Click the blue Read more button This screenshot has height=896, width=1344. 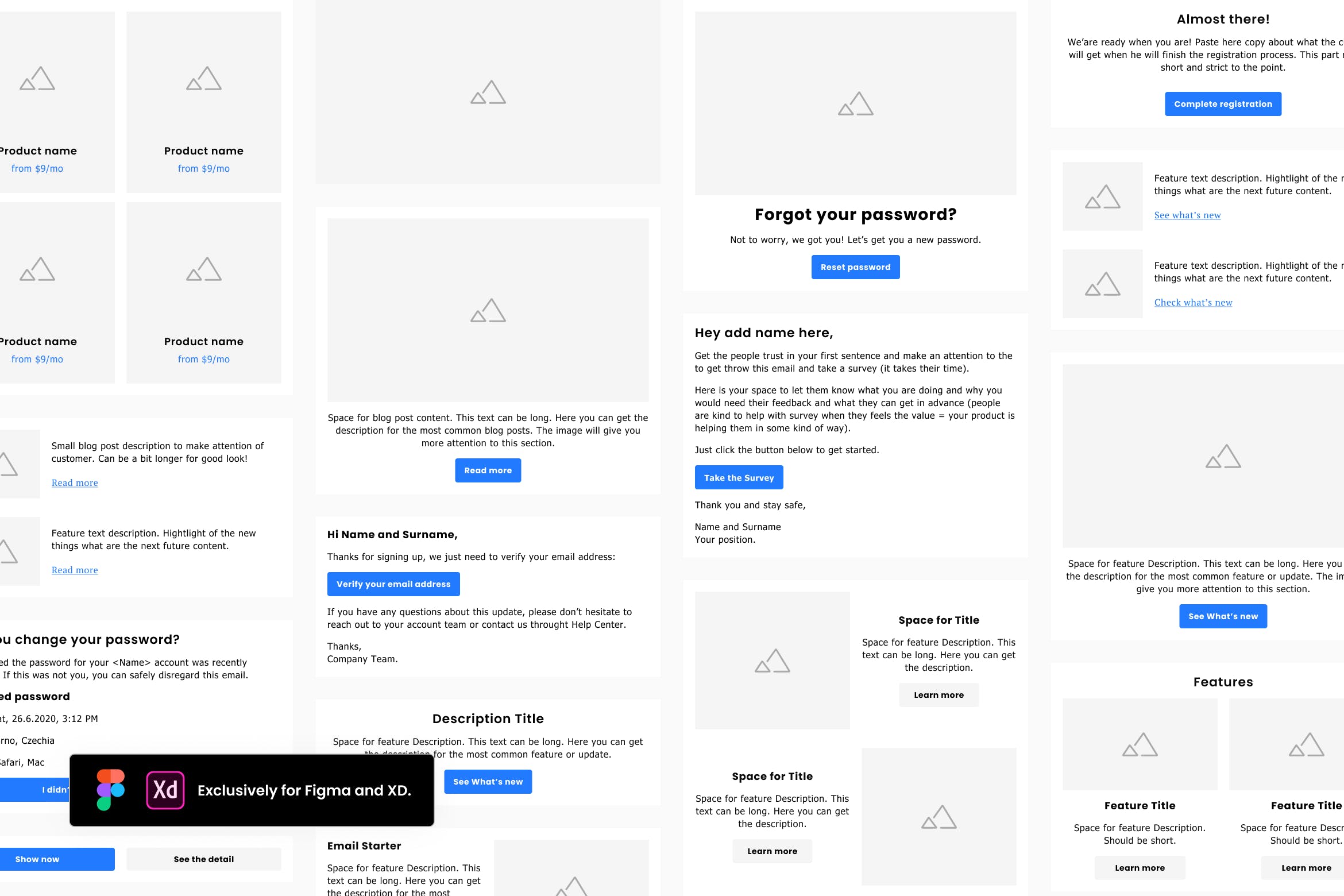pyautogui.click(x=488, y=470)
